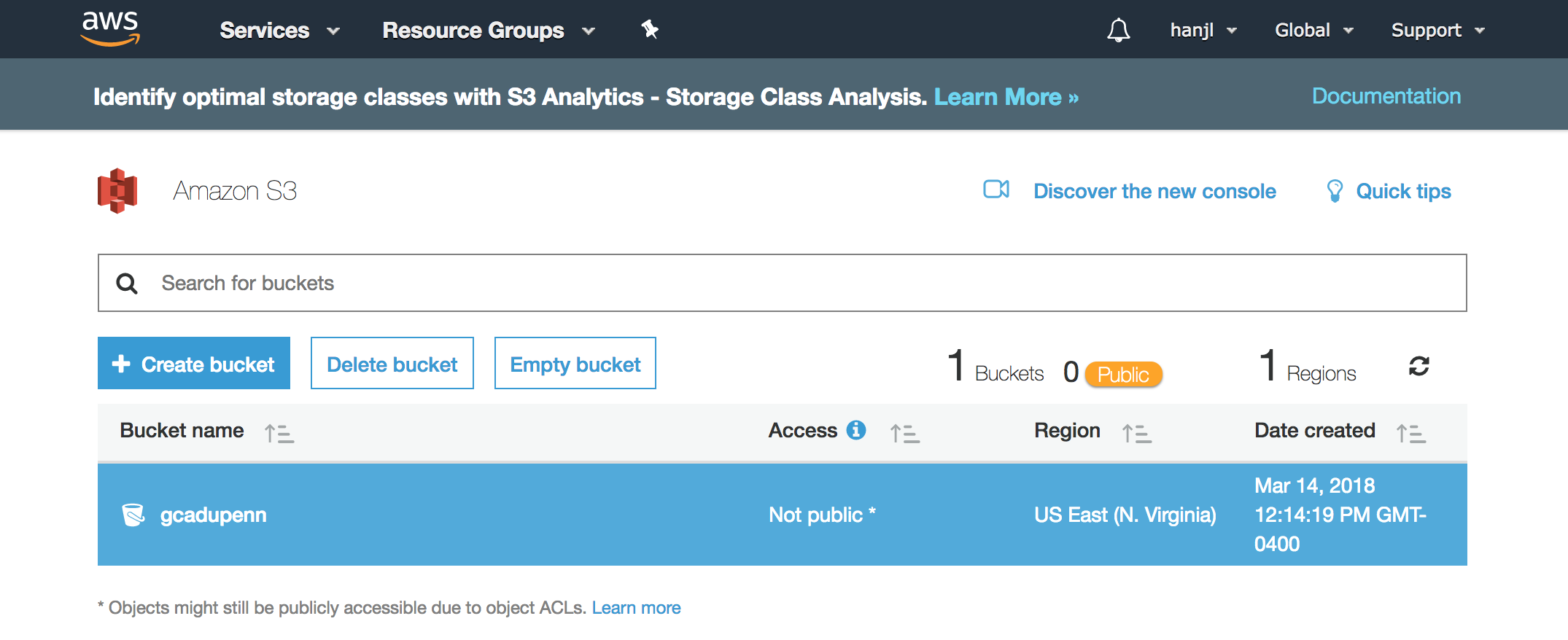The width and height of the screenshot is (1568, 640).
Task: Sort by Access column sort icon
Action: (904, 434)
